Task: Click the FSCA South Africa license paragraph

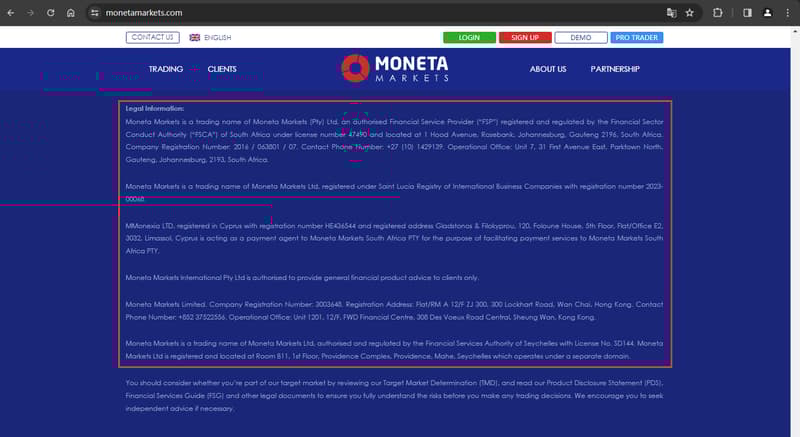Action: [x=394, y=141]
